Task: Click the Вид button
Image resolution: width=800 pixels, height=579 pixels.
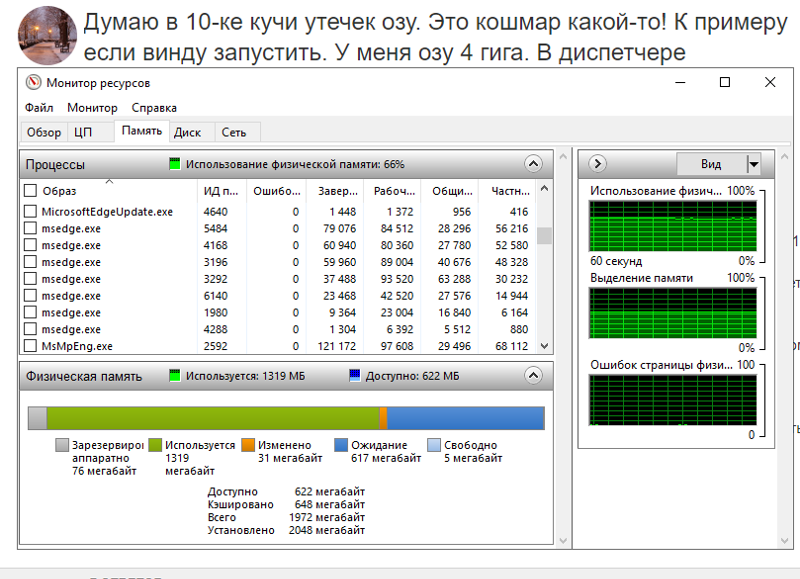Action: click(x=711, y=164)
